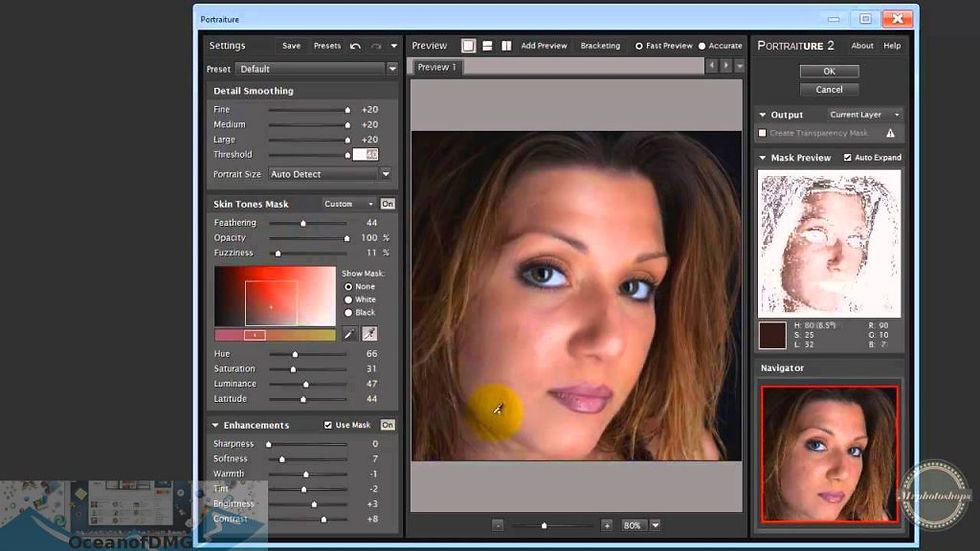Set Show Mask to White
The image size is (980, 551).
tap(349, 299)
